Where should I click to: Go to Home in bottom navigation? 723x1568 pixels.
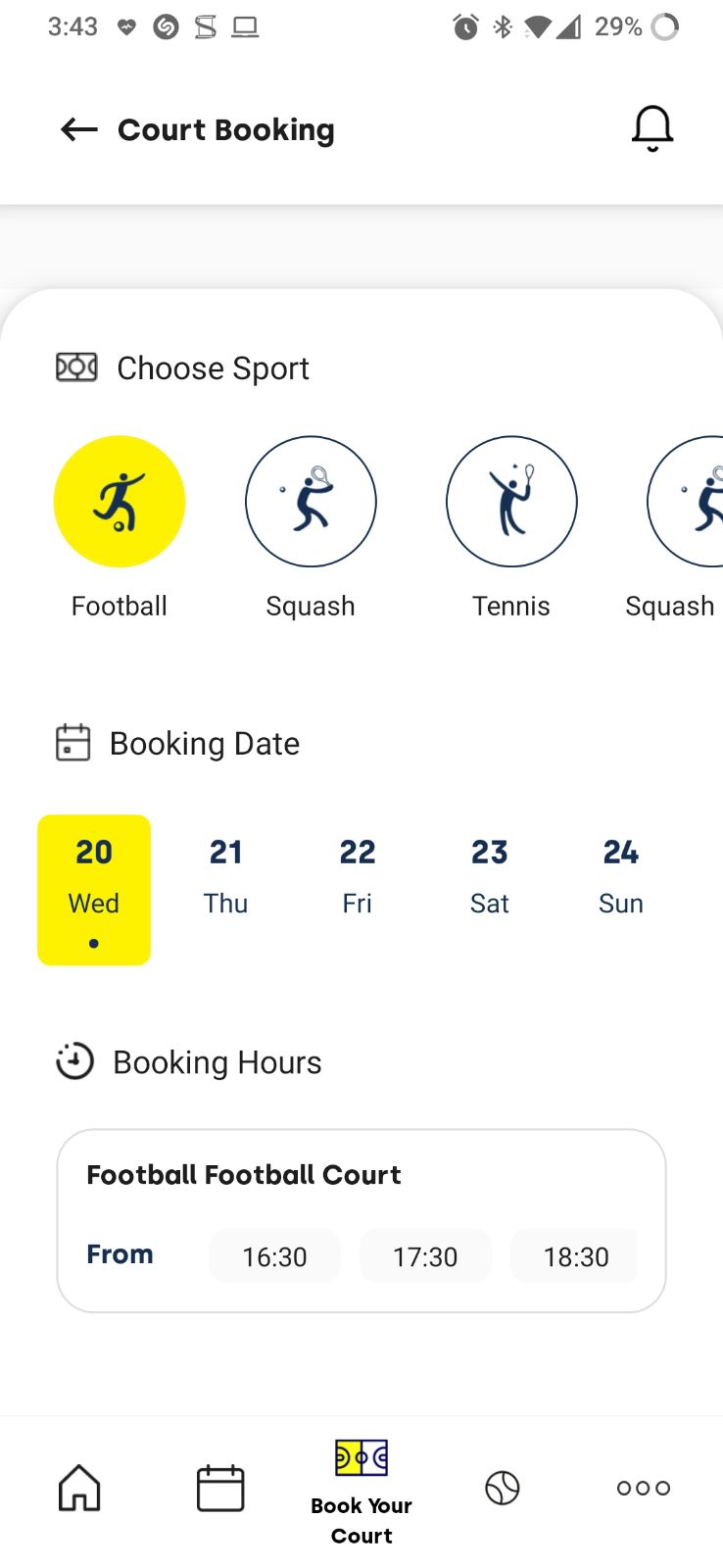79,1488
